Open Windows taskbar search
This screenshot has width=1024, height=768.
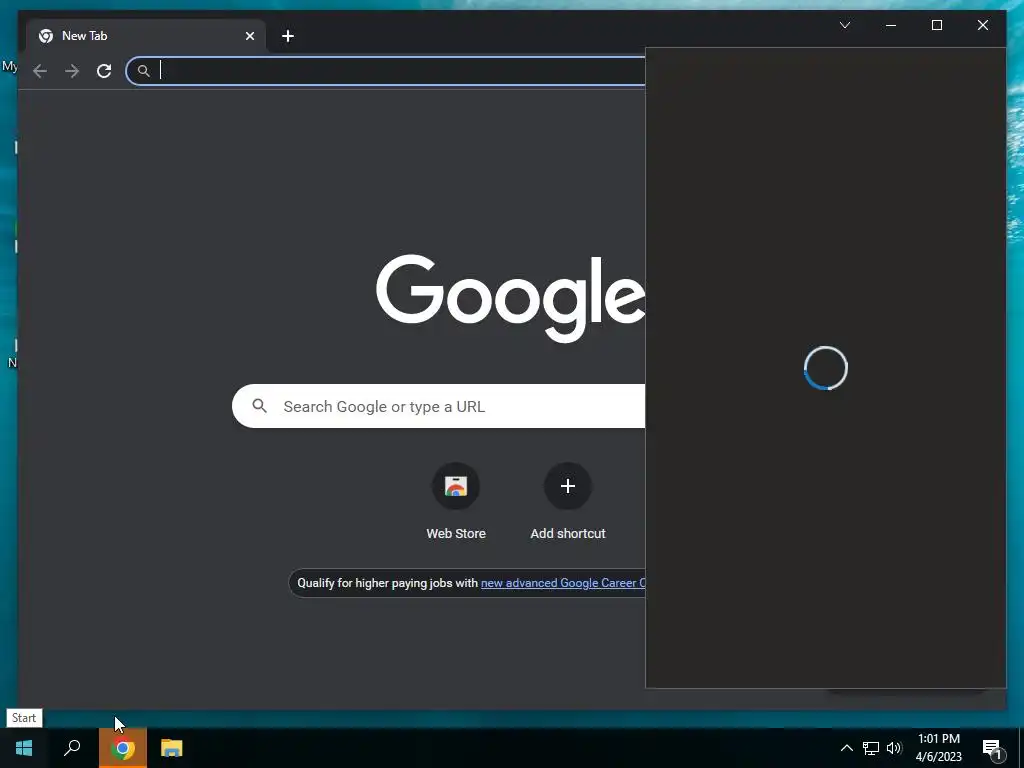tap(72, 748)
